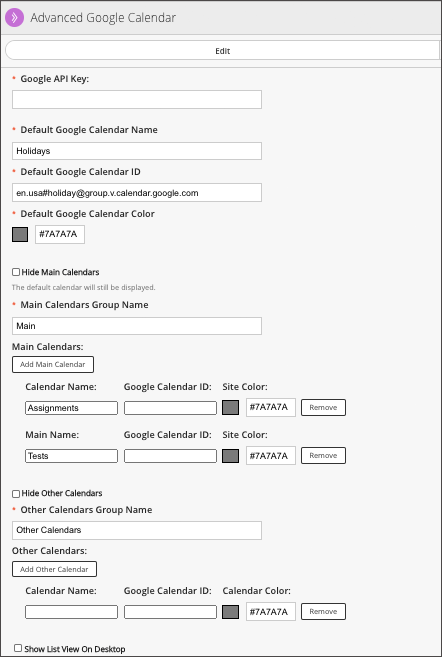Screen dimensions: 442x657
Task: Focus the empty Calendar Name field under Other Calendars
Action: 72,612
